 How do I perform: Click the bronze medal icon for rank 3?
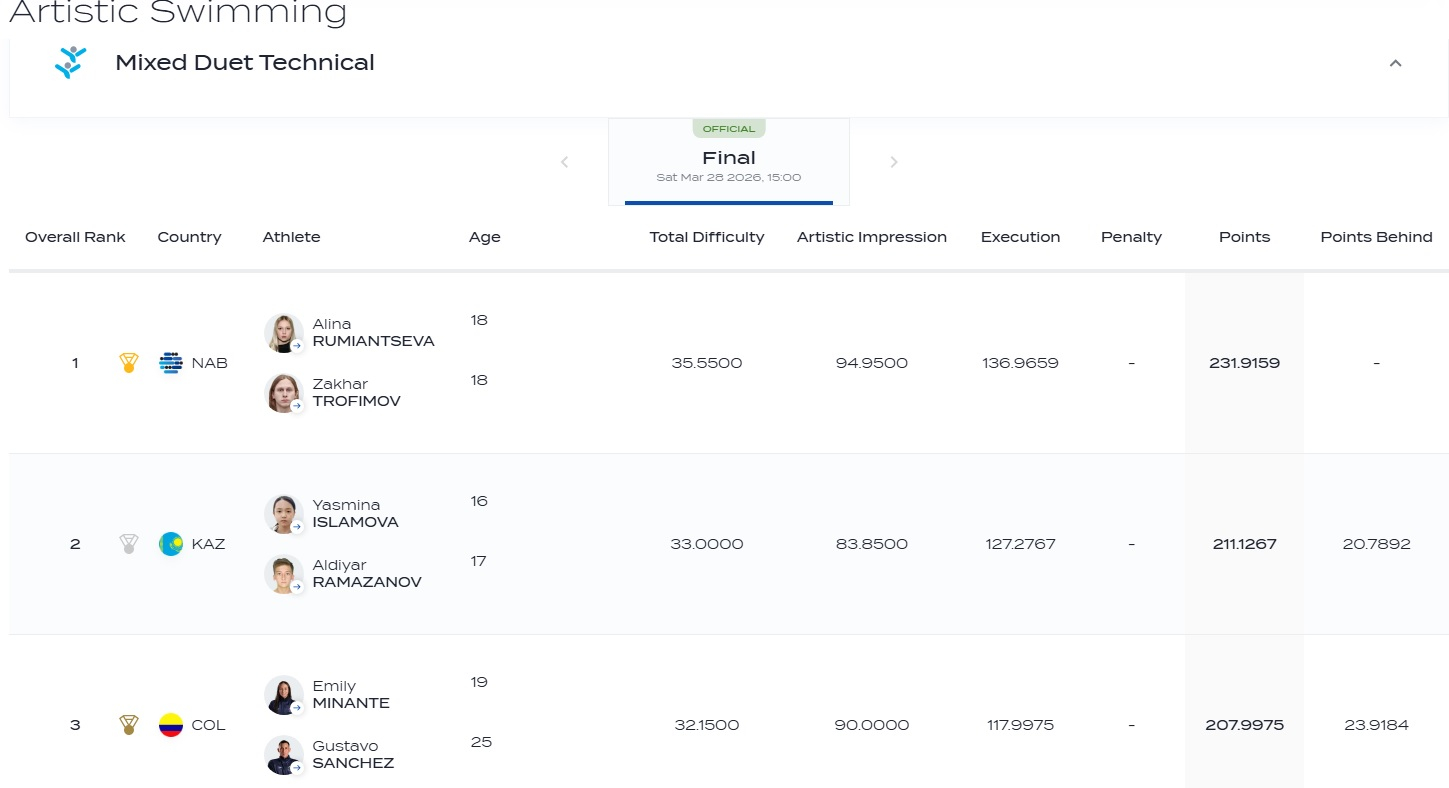pyautogui.click(x=128, y=725)
